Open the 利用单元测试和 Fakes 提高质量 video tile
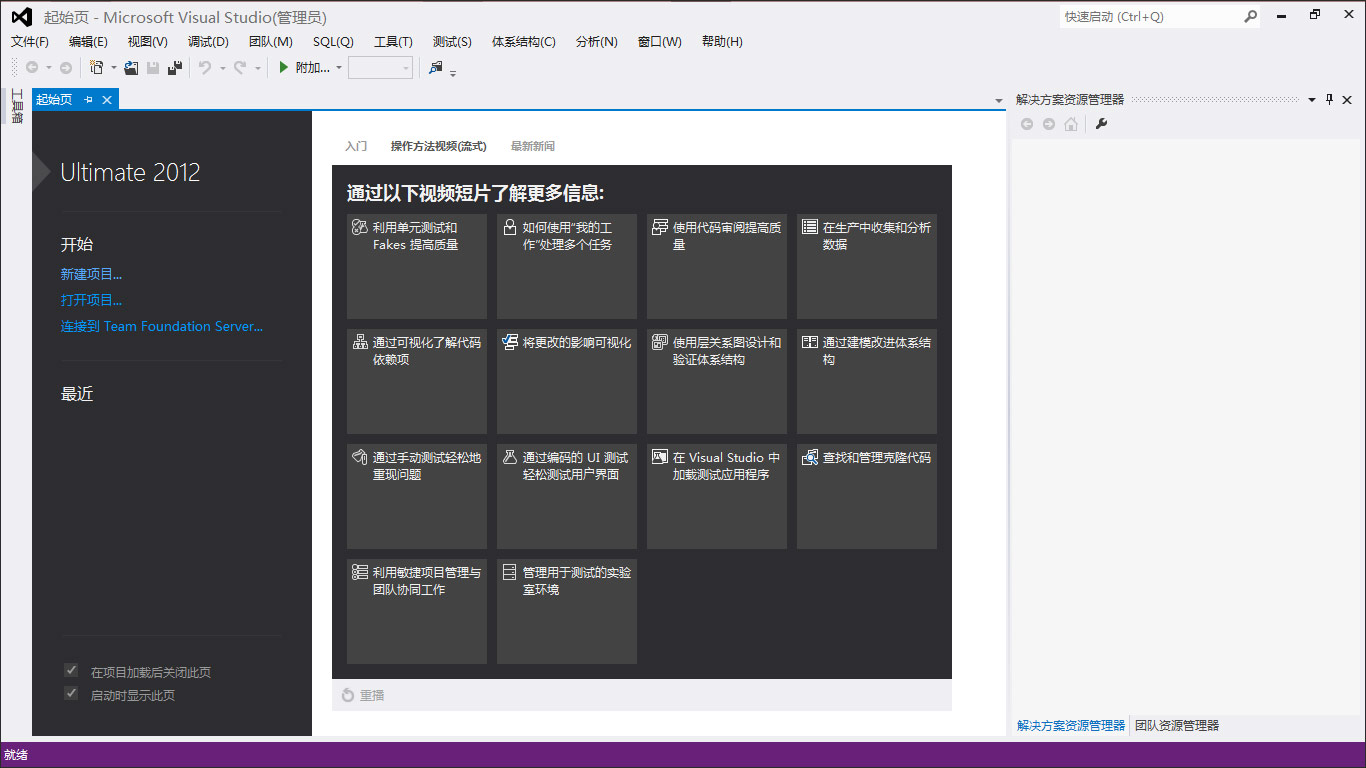 [416, 266]
